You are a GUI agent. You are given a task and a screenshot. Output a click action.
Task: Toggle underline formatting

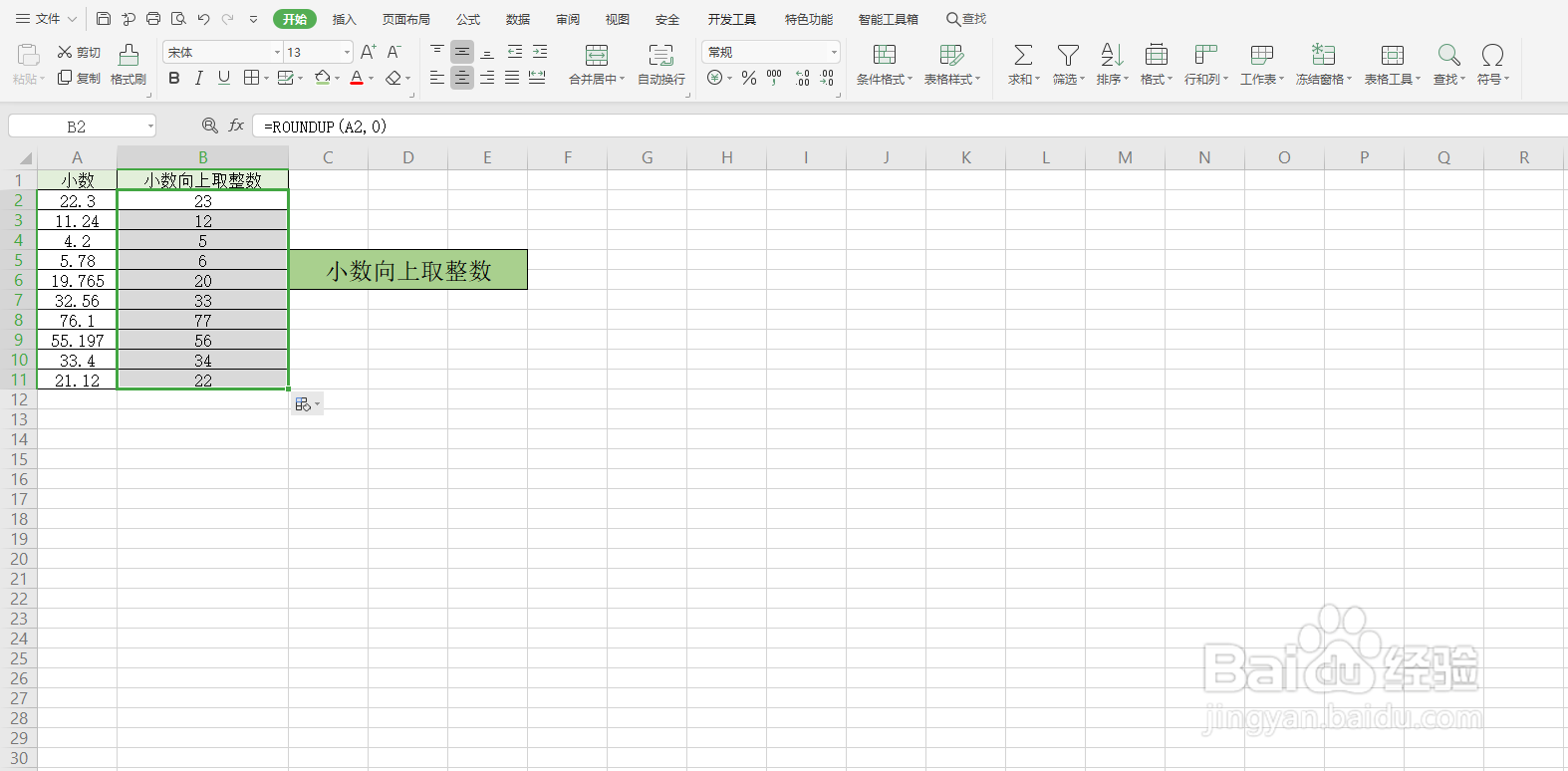[224, 78]
